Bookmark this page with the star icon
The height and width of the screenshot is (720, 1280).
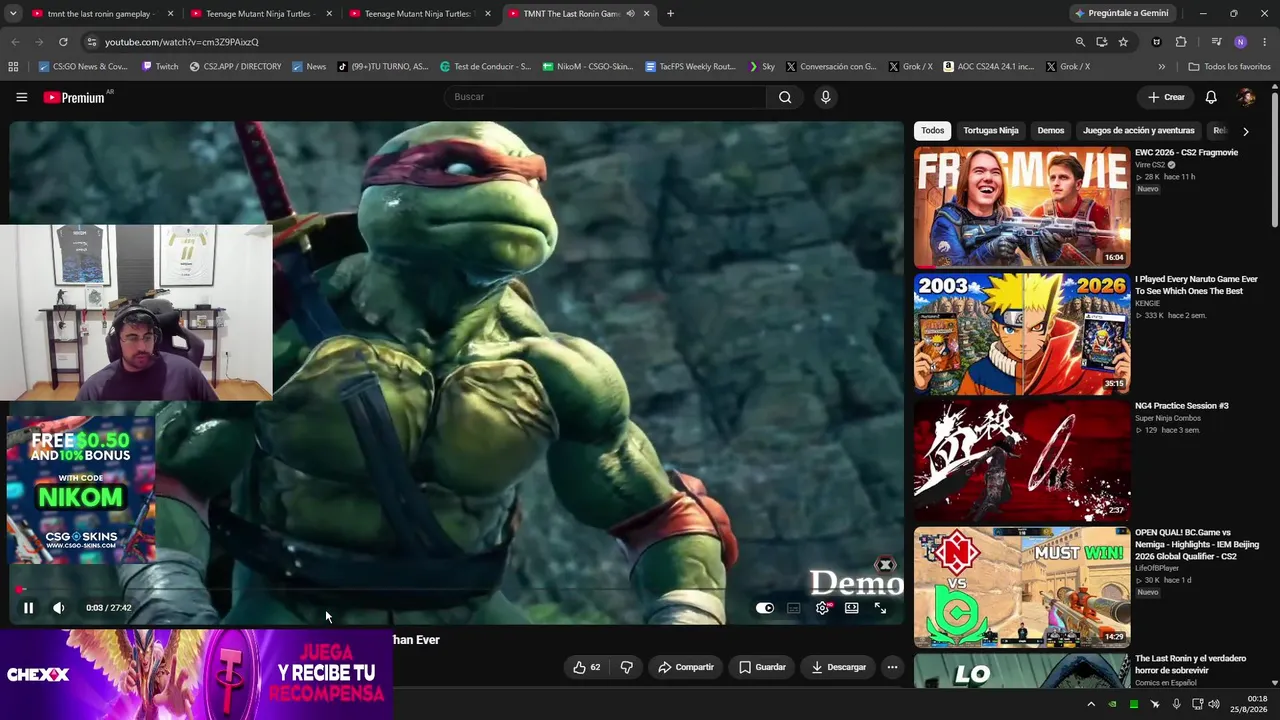point(1123,42)
